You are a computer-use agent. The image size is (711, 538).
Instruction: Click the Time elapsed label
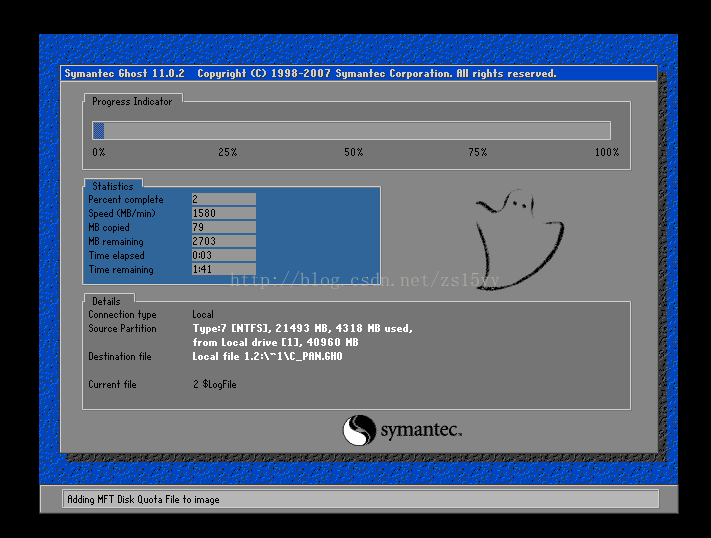coord(117,256)
